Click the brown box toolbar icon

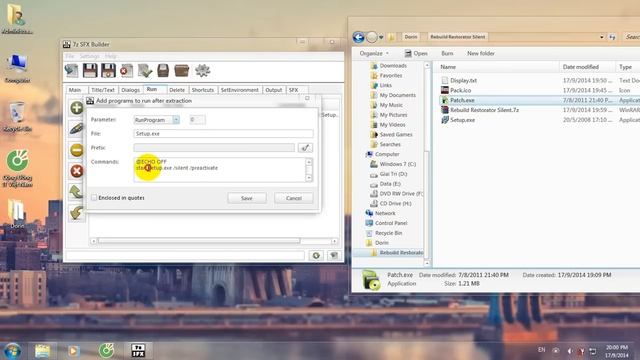[181, 71]
